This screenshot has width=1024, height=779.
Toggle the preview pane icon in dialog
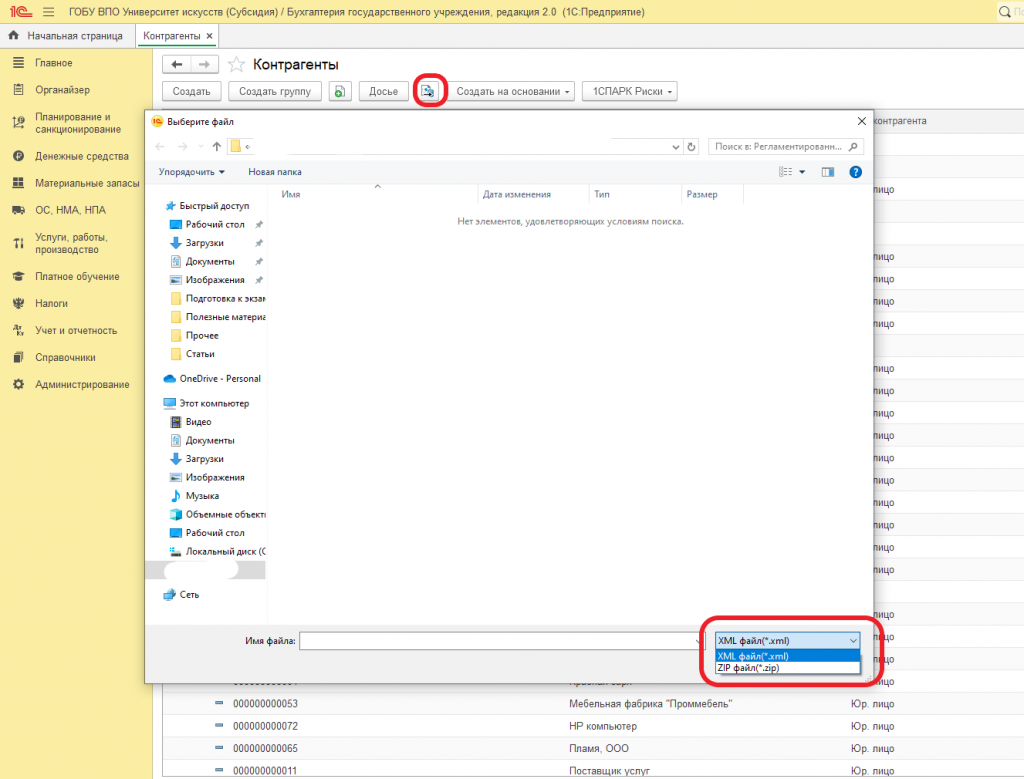coord(827,172)
